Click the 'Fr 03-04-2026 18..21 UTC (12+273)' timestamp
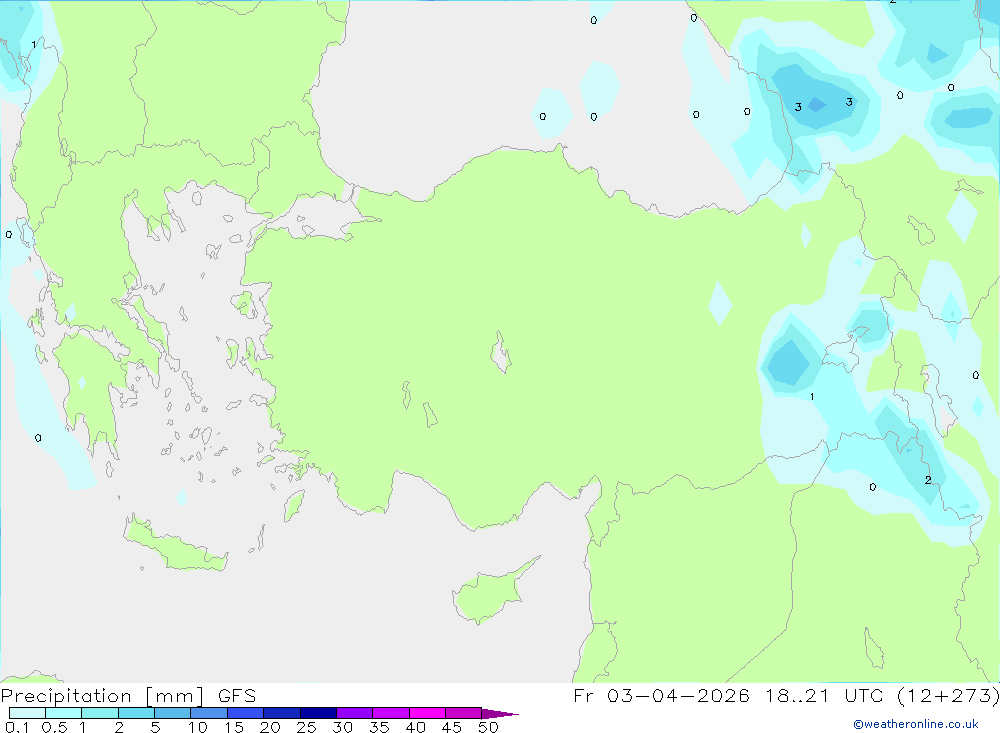The image size is (1000, 733). tap(786, 696)
